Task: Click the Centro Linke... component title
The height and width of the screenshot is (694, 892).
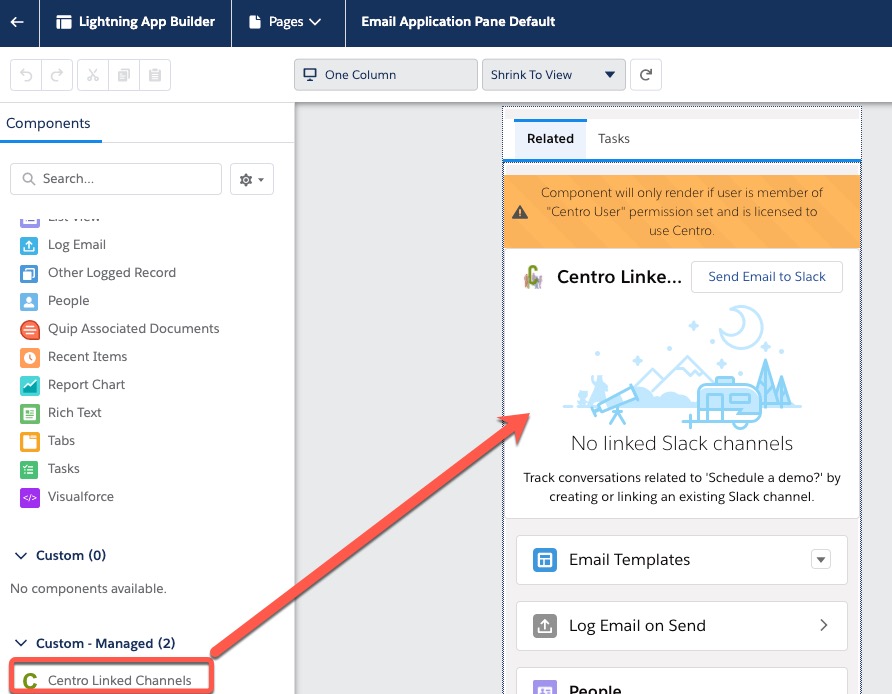Action: pos(619,276)
